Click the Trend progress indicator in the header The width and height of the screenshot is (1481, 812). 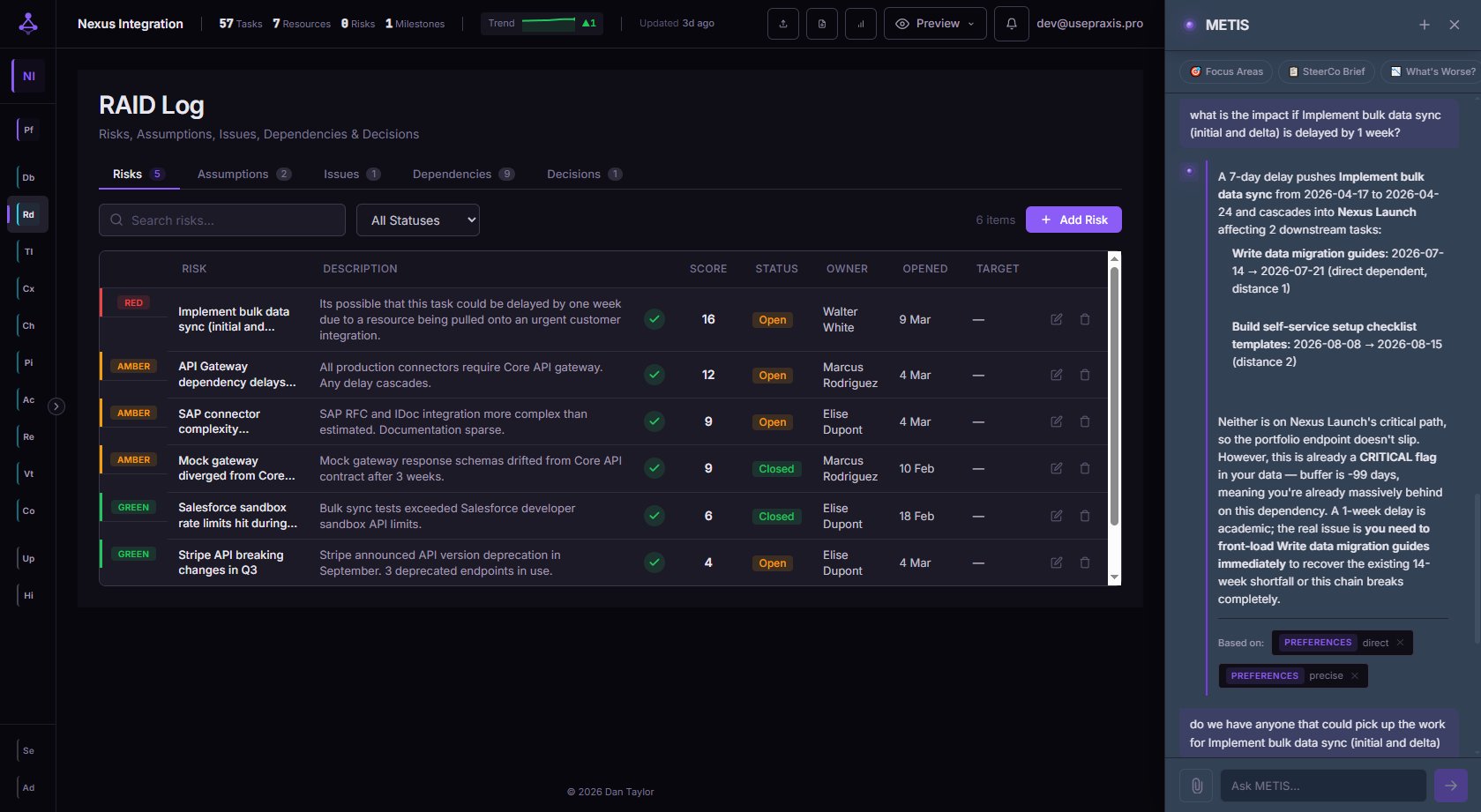[542, 23]
